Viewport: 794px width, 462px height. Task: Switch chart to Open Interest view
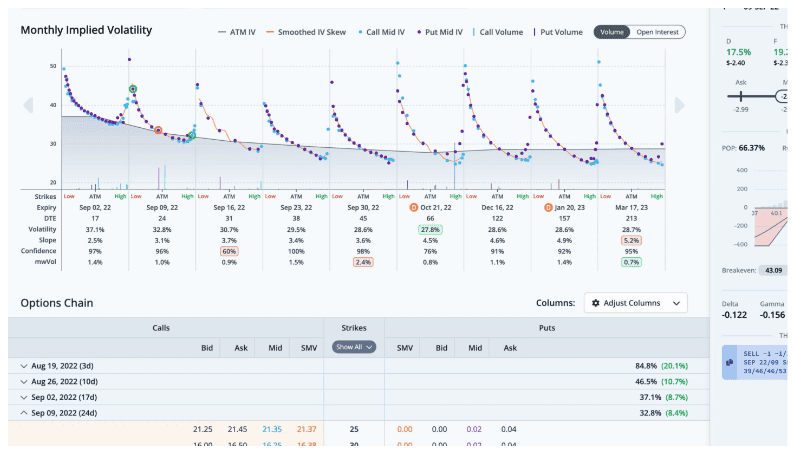658,32
